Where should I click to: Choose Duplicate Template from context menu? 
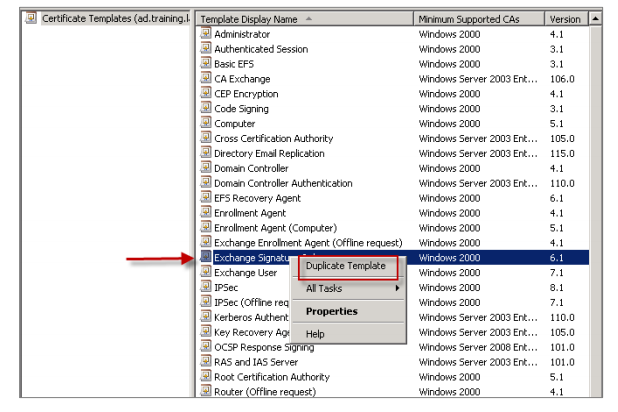tap(346, 266)
